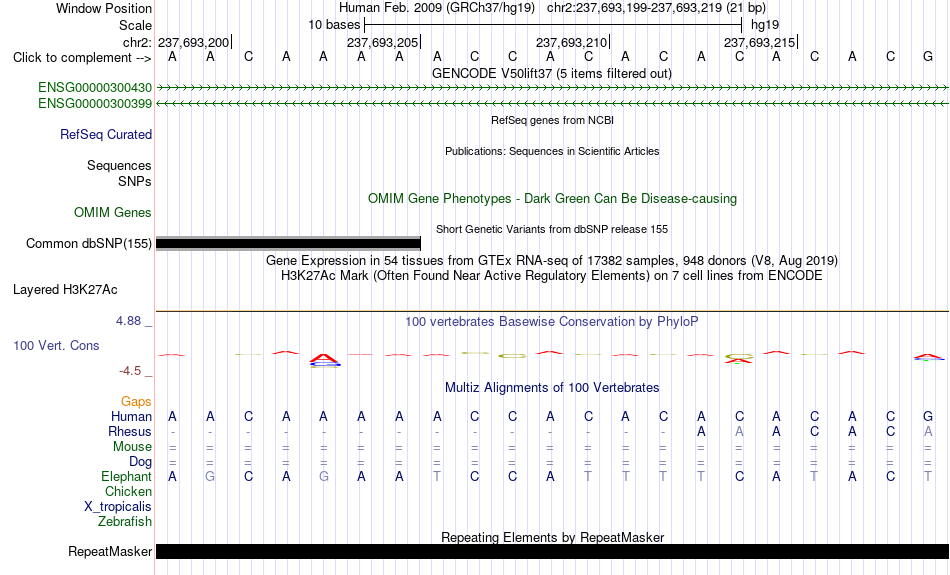The width and height of the screenshot is (950, 575).
Task: Open 'Publications: Sequences in Scientific Articles' title
Action: pos(552,151)
